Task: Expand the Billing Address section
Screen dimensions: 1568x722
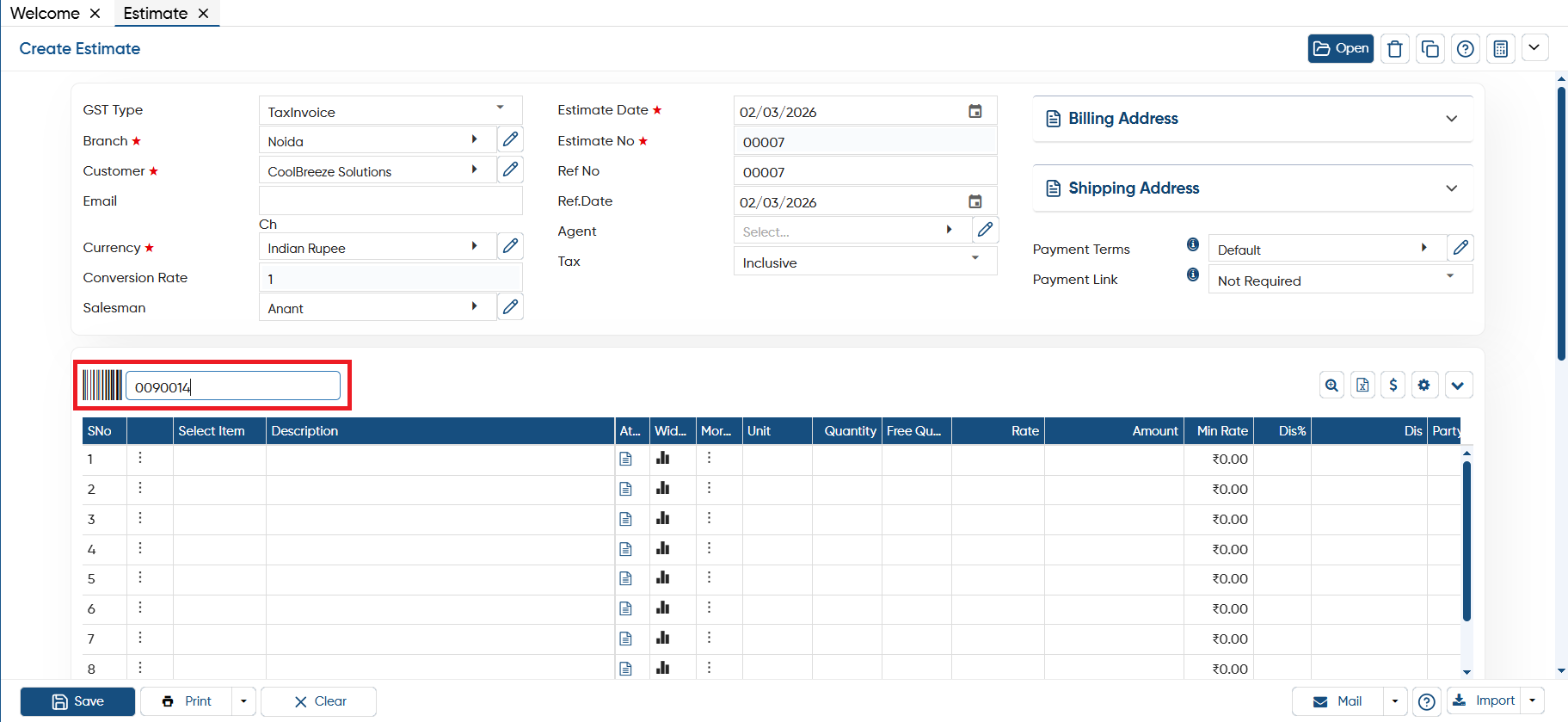Action: [1253, 119]
